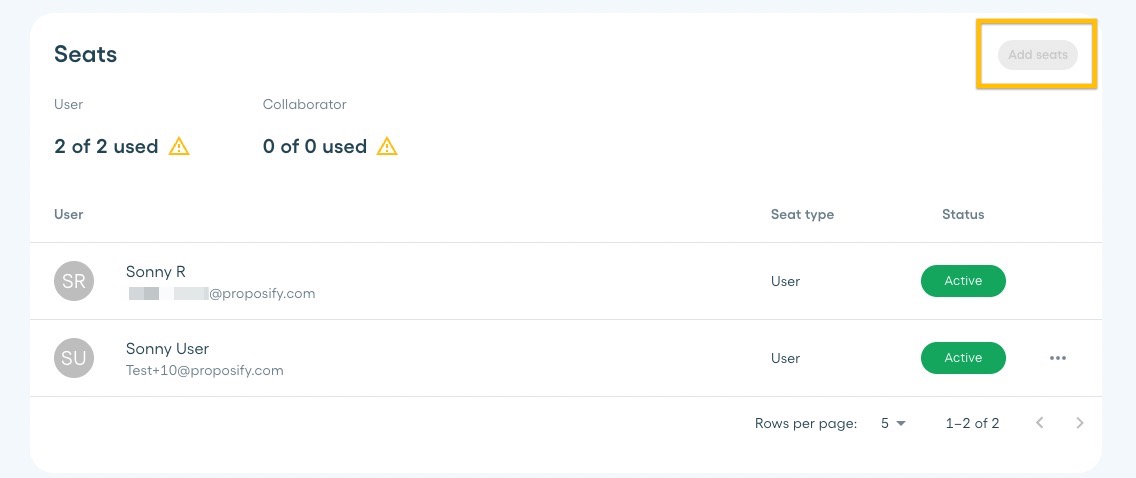Image resolution: width=1136 pixels, height=478 pixels.
Task: Go to previous page with left chevron
Action: tap(1040, 423)
